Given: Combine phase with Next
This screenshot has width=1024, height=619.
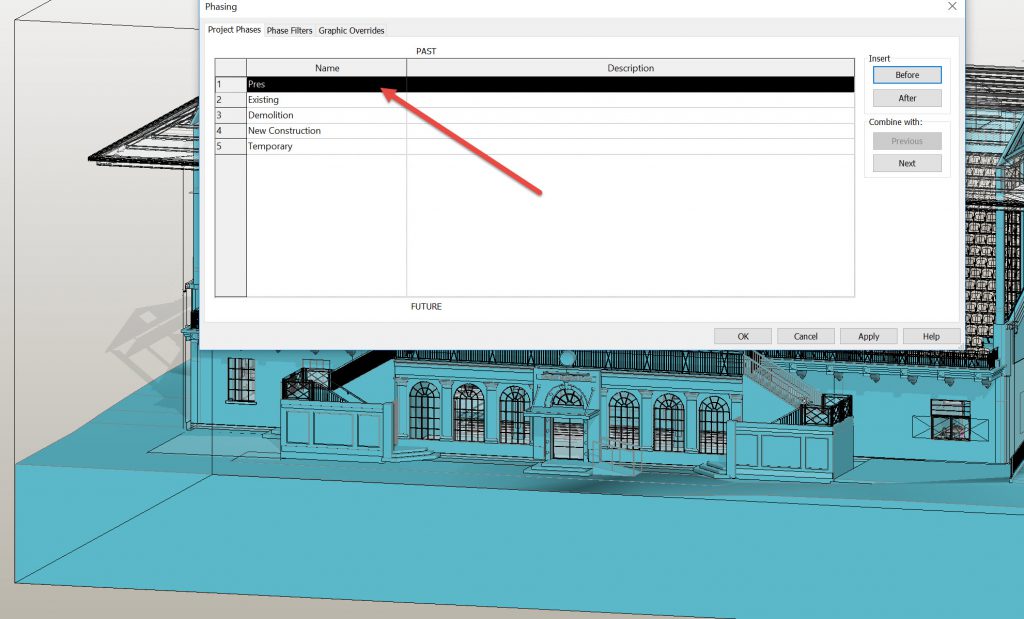Looking at the screenshot, I should (x=907, y=163).
